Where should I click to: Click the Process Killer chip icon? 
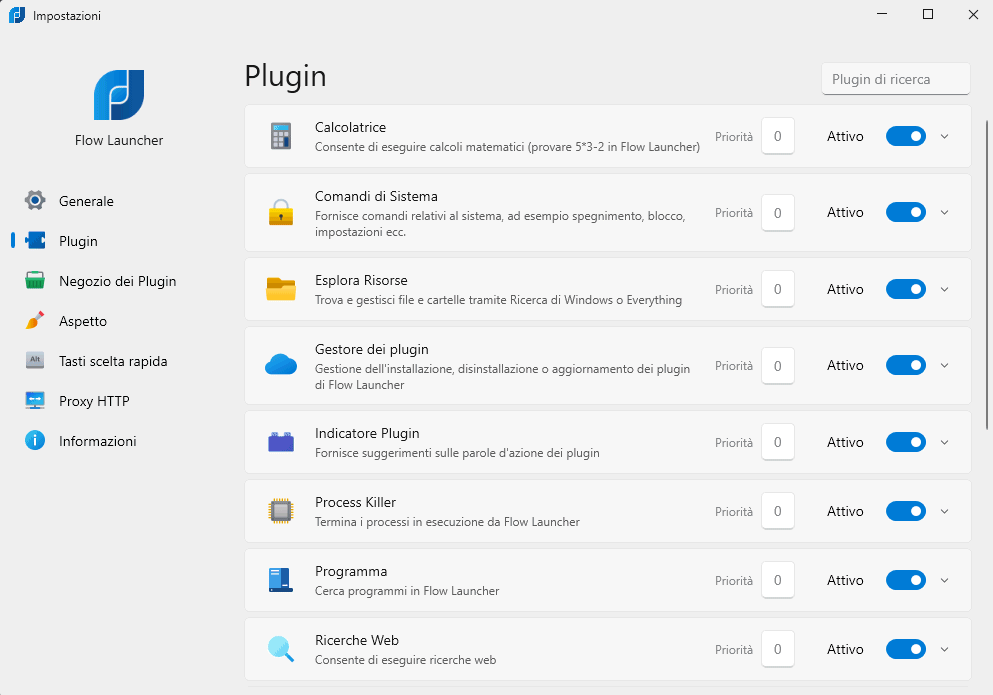[x=281, y=511]
